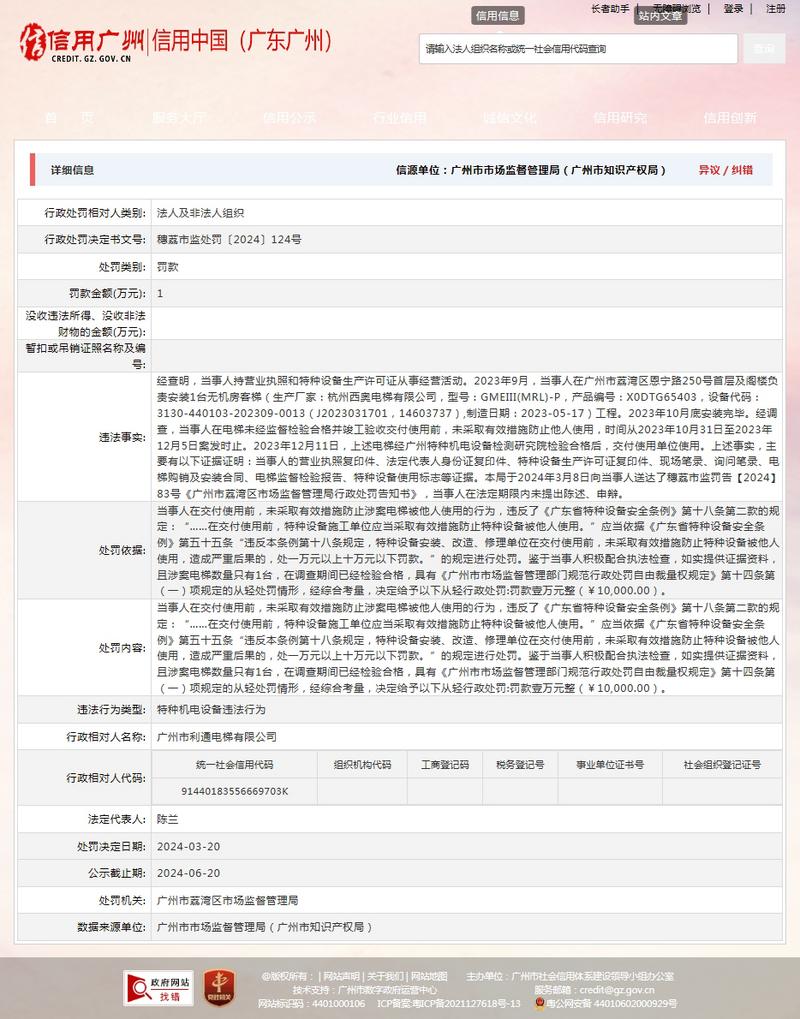
Task: Click the 登录 login link
Action: 733,8
